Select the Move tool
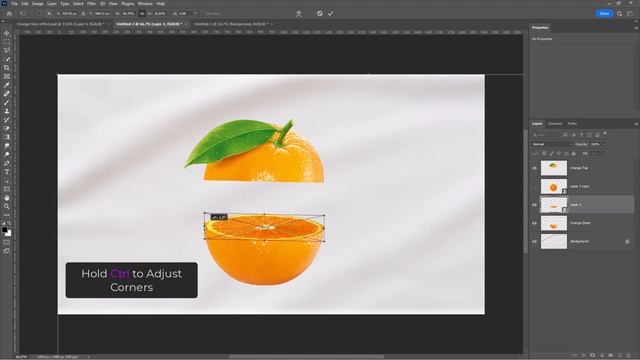Image resolution: width=640 pixels, height=360 pixels. [7, 33]
